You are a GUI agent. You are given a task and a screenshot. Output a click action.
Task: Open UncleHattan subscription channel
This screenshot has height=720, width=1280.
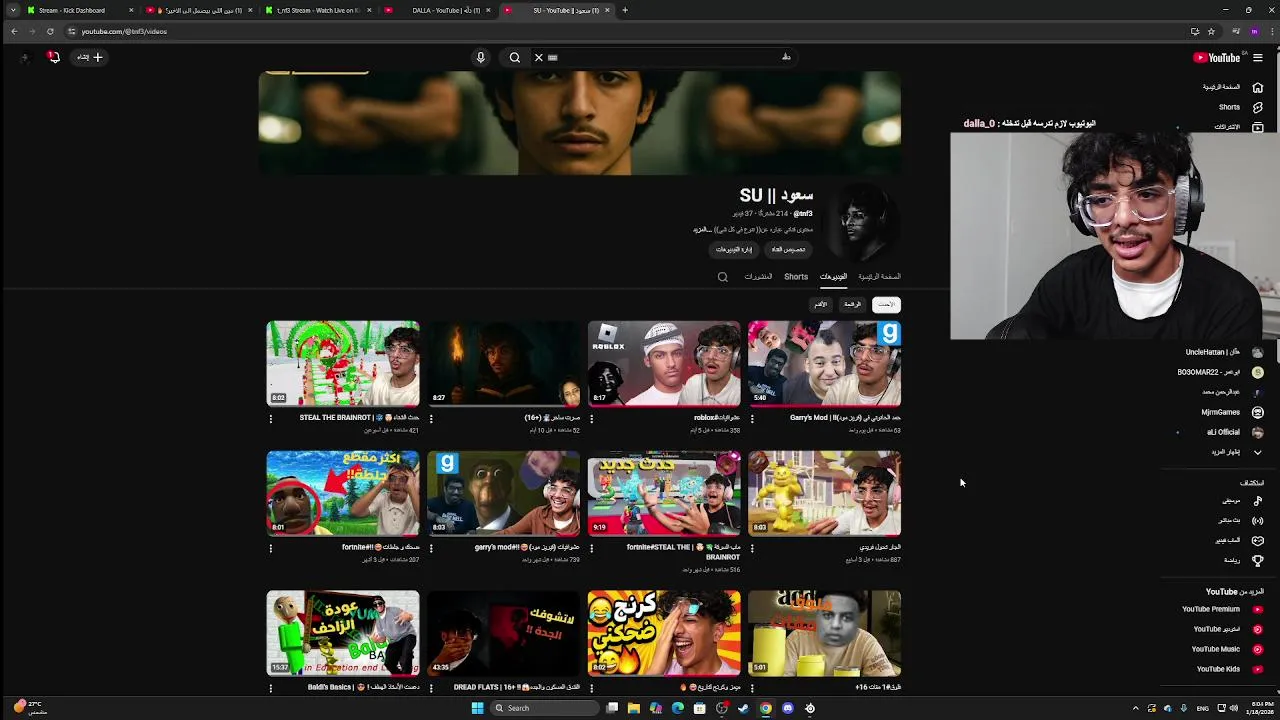tap(1223, 352)
